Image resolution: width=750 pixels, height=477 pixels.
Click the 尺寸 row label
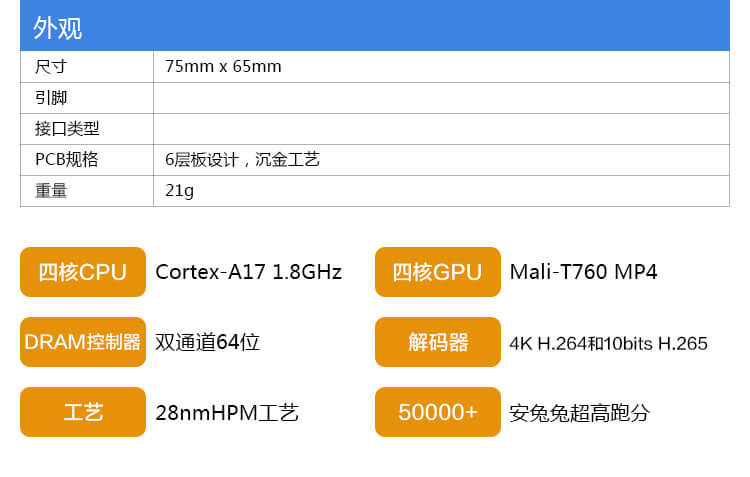click(x=50, y=67)
